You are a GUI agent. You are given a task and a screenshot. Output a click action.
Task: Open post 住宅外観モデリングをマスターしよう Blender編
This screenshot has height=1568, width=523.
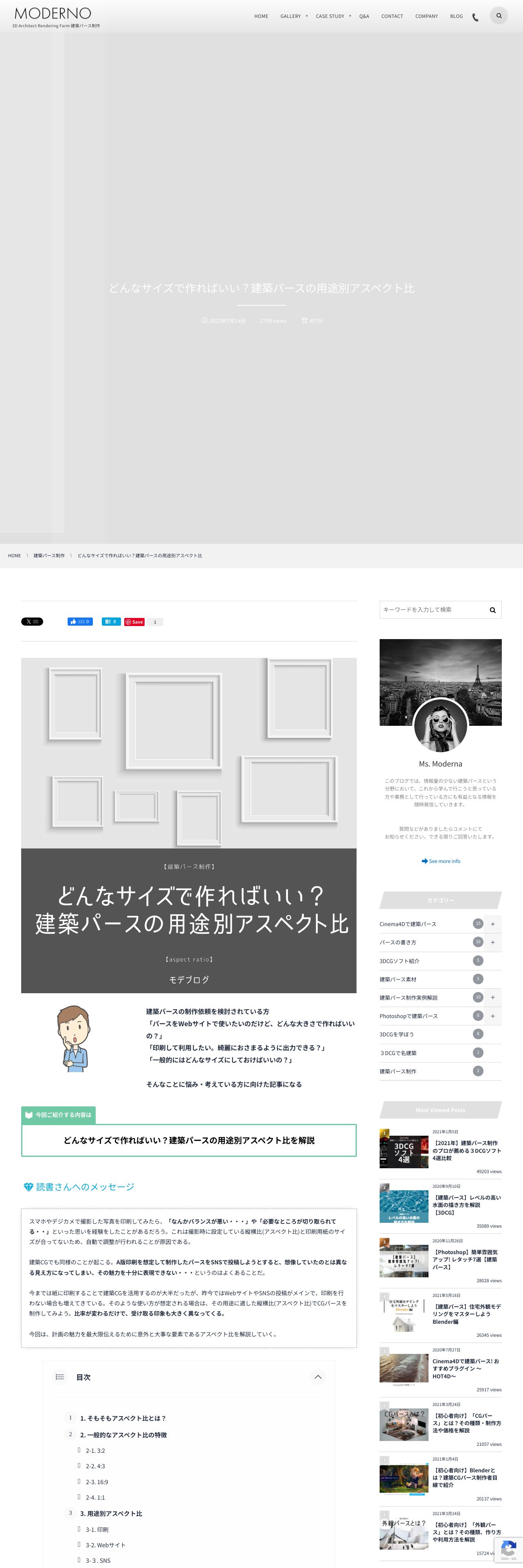tap(466, 1314)
